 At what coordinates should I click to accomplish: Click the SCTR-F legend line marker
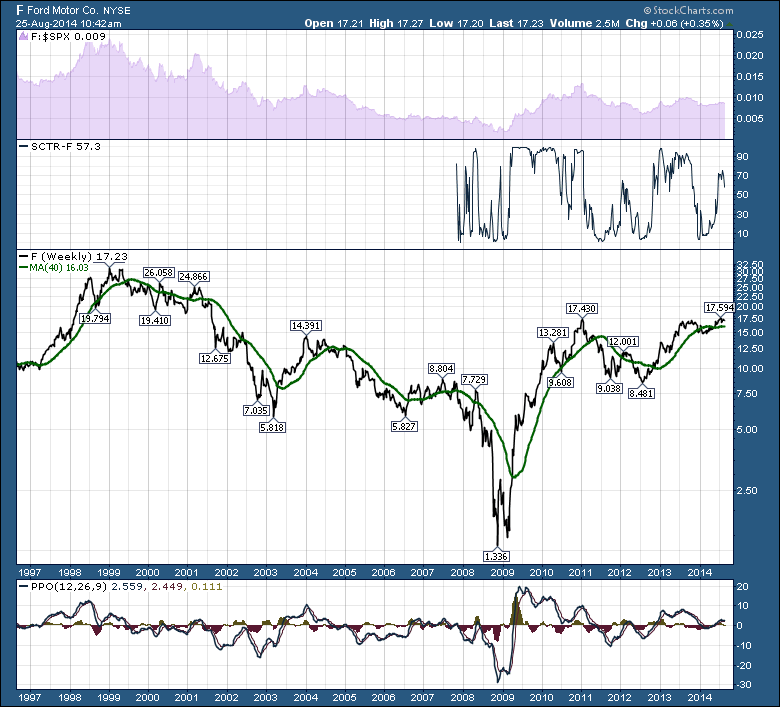23,146
